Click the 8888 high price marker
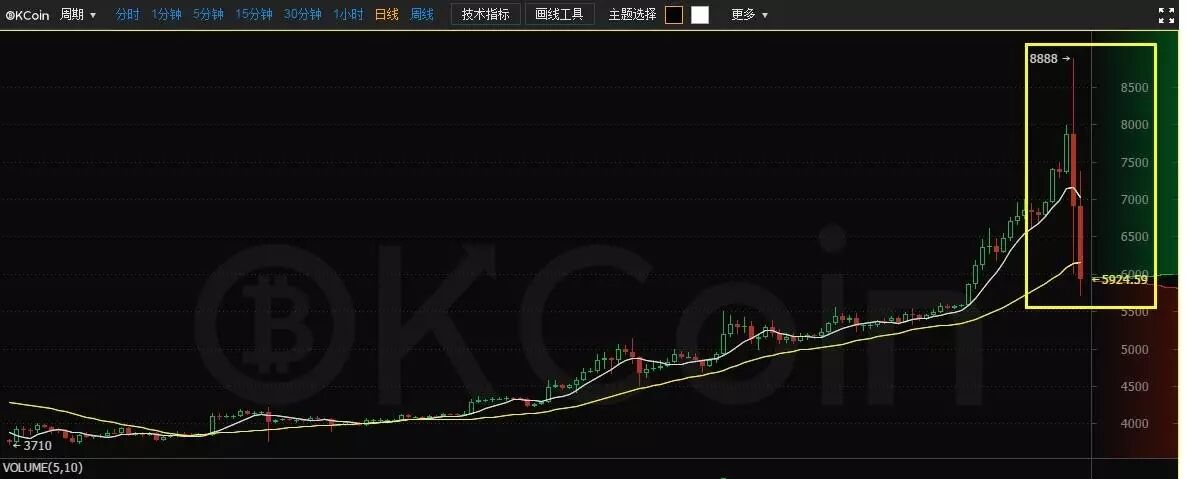The height and width of the screenshot is (479, 1187). pos(1050,58)
